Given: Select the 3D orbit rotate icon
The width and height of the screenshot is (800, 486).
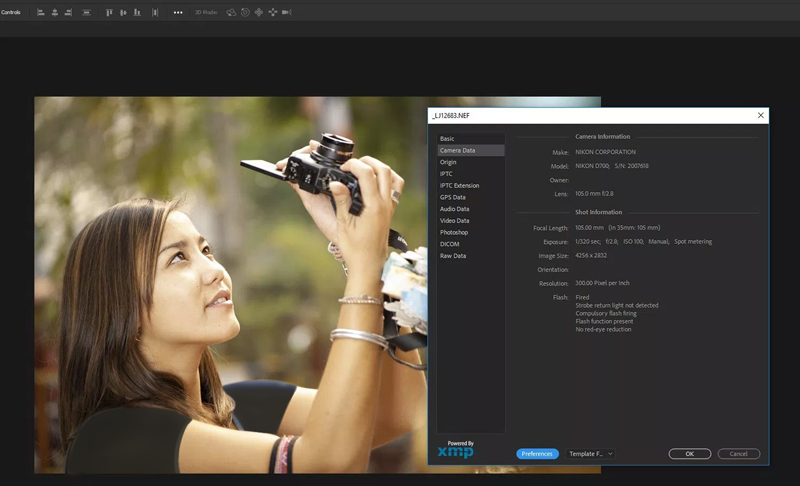Looking at the screenshot, I should click(x=231, y=13).
